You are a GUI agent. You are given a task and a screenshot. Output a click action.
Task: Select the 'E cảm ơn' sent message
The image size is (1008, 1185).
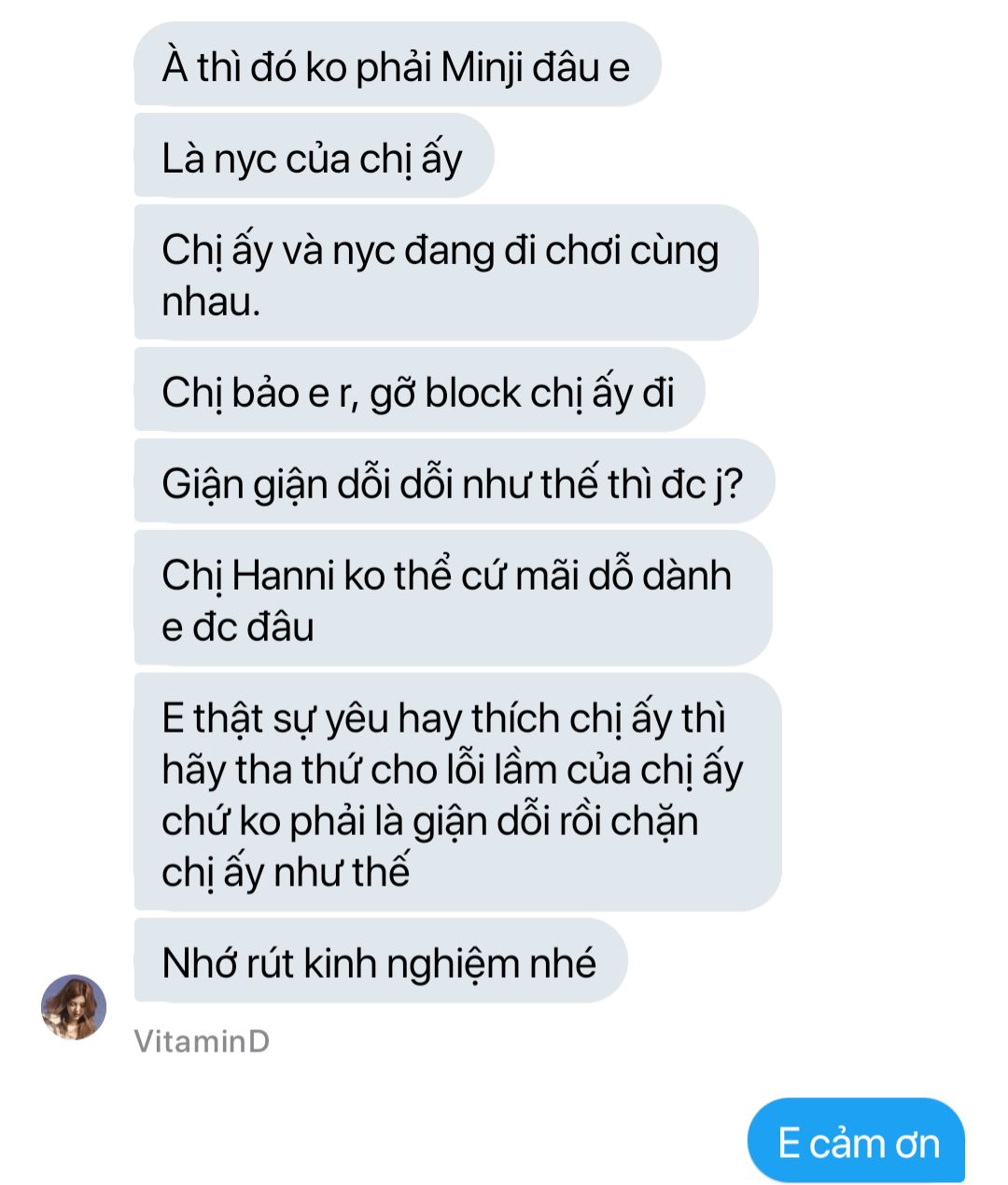click(857, 1141)
